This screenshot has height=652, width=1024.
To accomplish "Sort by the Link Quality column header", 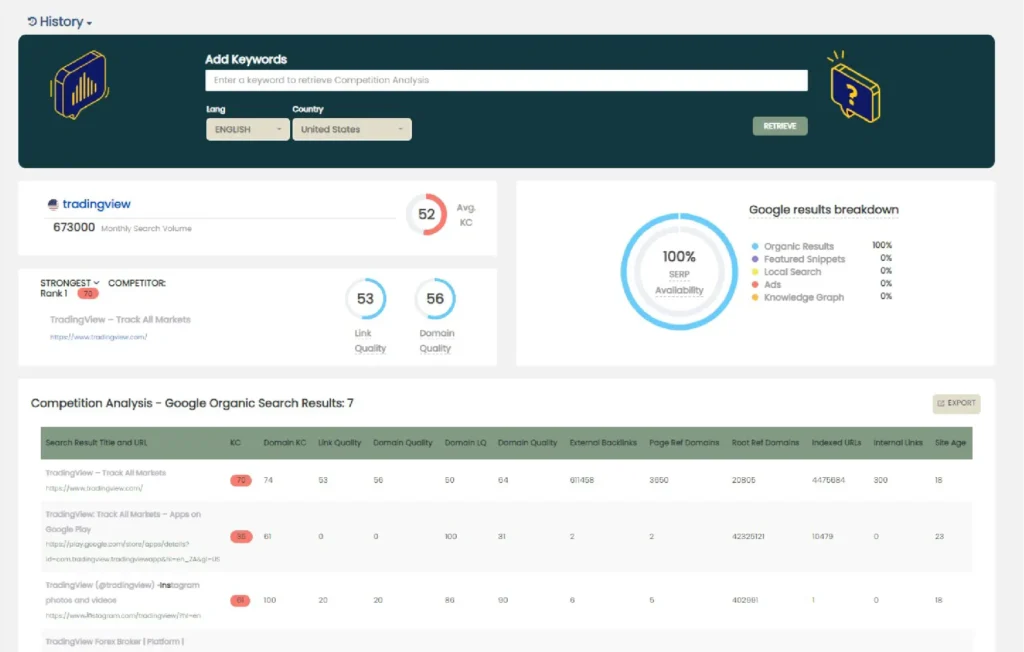I will [x=340, y=442].
